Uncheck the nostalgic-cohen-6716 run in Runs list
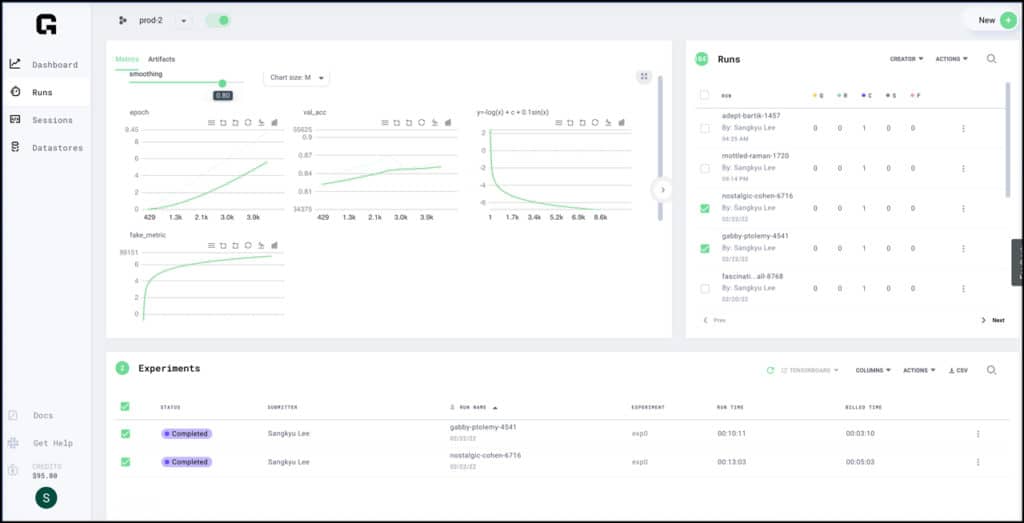This screenshot has width=1024, height=523. point(705,208)
